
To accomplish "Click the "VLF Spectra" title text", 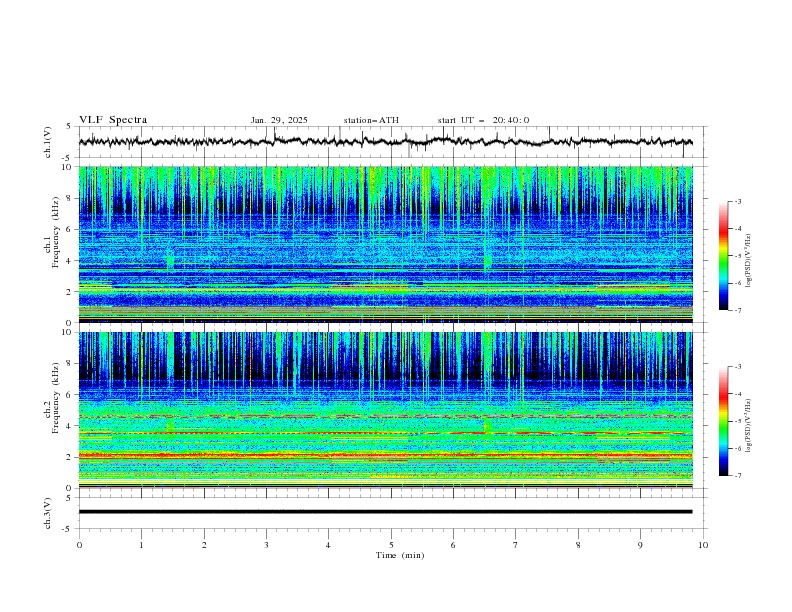I will [113, 120].
